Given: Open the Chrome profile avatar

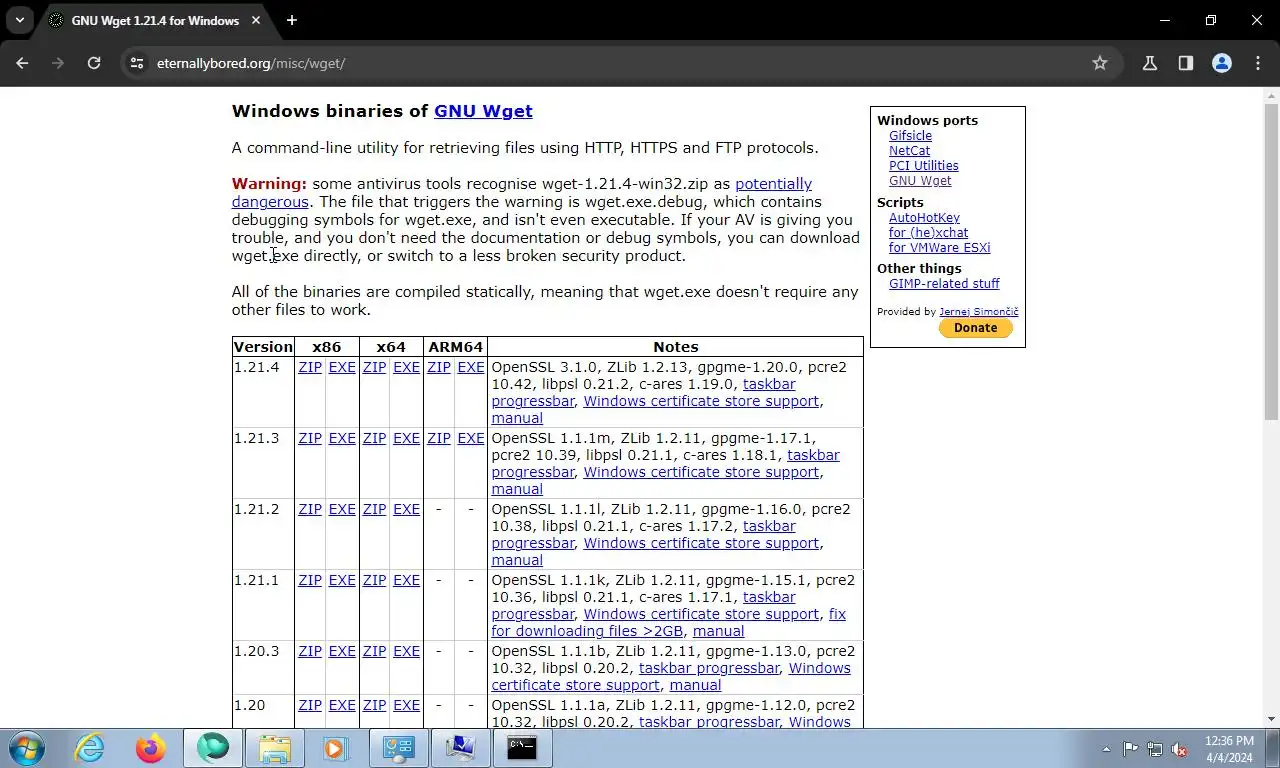Looking at the screenshot, I should (x=1222, y=63).
